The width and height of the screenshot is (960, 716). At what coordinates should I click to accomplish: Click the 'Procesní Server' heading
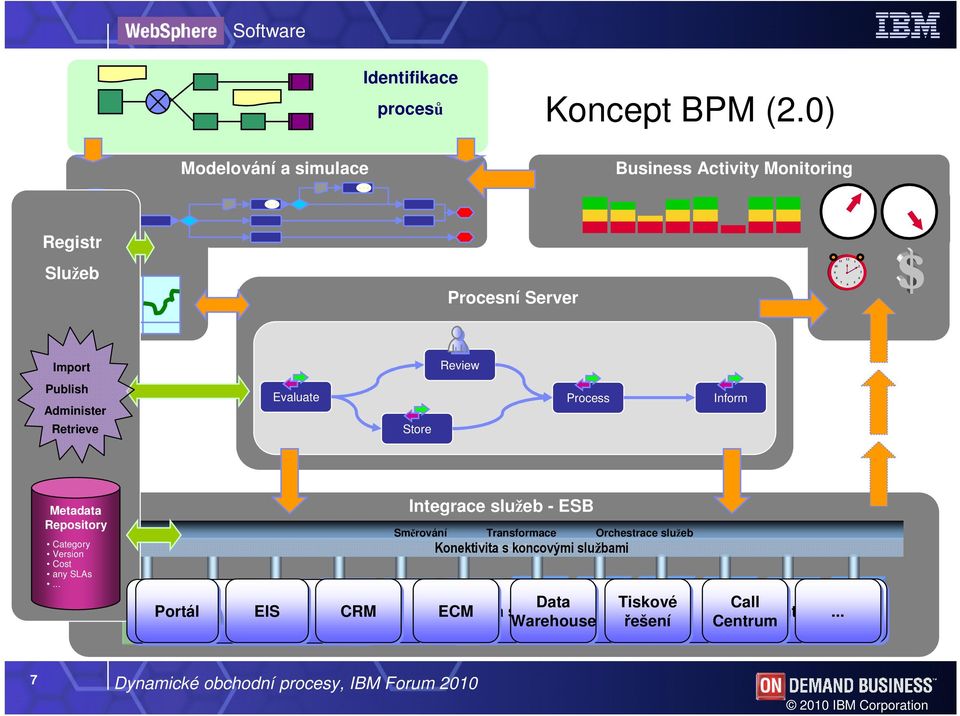click(x=512, y=298)
